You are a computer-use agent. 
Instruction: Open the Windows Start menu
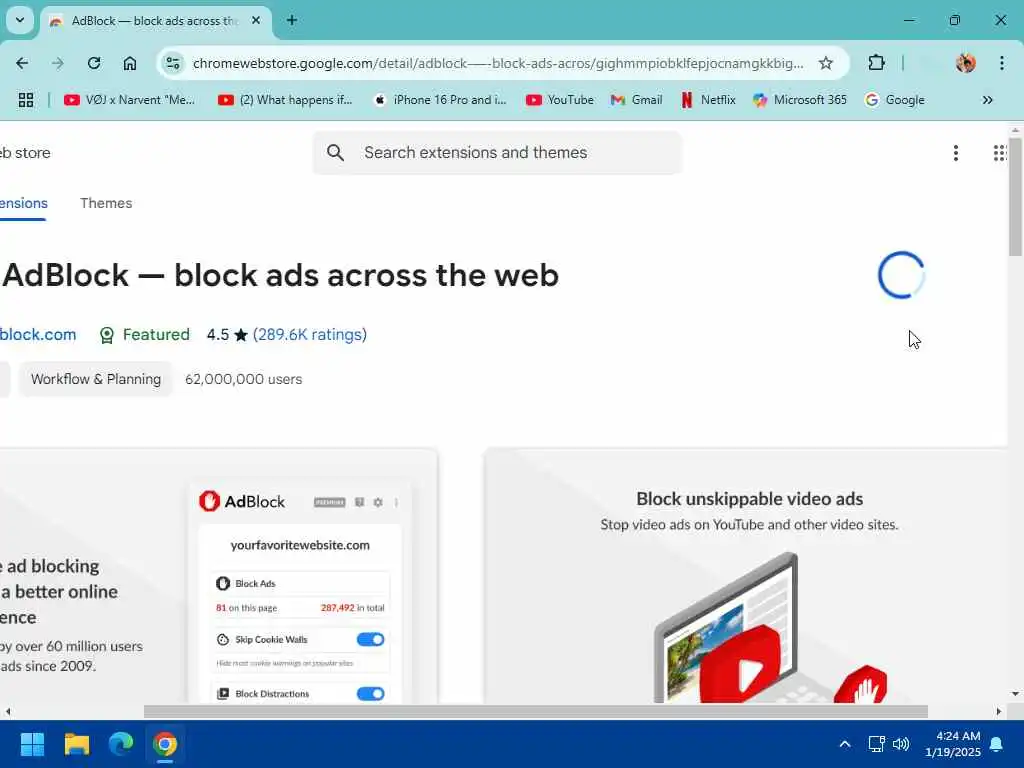coord(32,744)
